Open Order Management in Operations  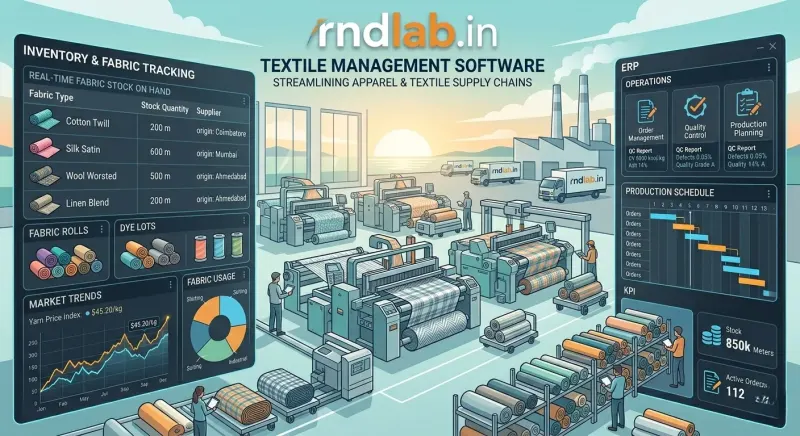645,118
